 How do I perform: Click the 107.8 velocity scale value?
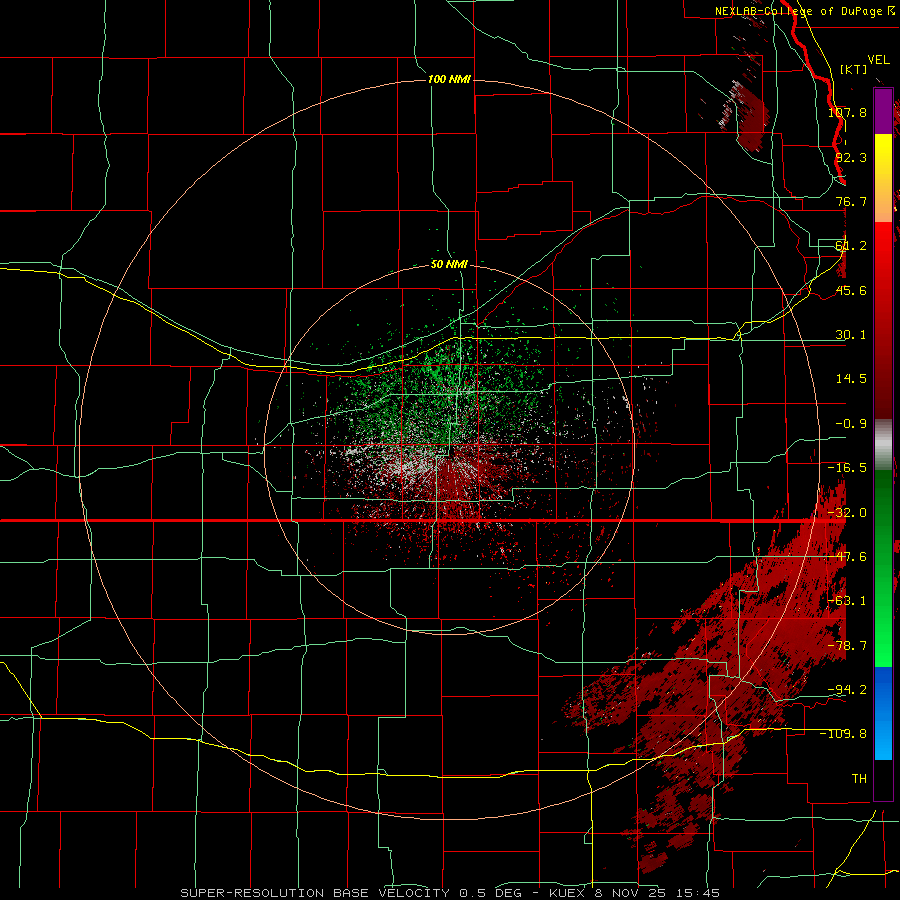pos(847,112)
